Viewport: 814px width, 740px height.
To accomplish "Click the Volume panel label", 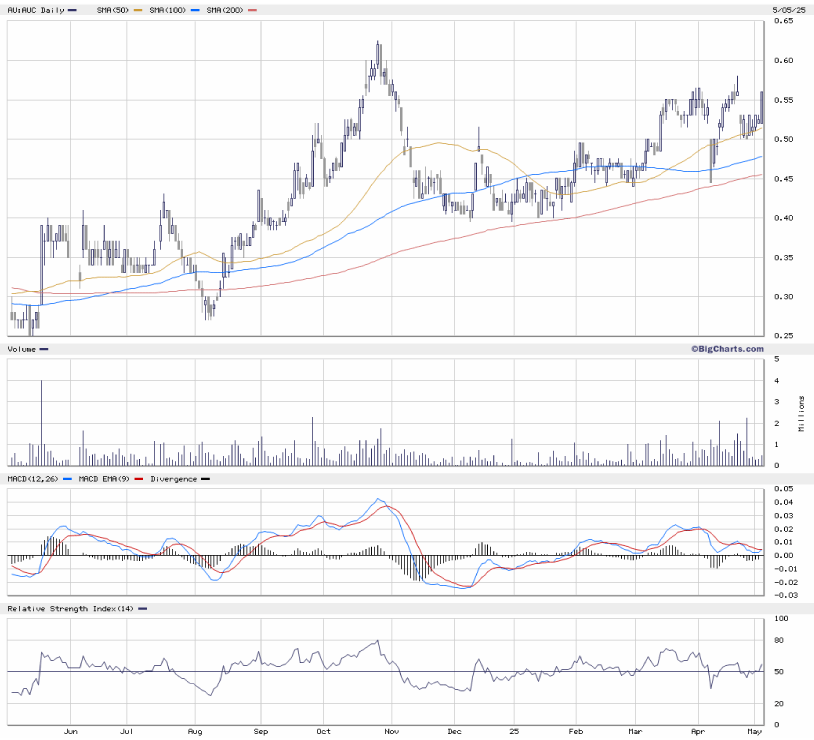I will click(x=22, y=349).
